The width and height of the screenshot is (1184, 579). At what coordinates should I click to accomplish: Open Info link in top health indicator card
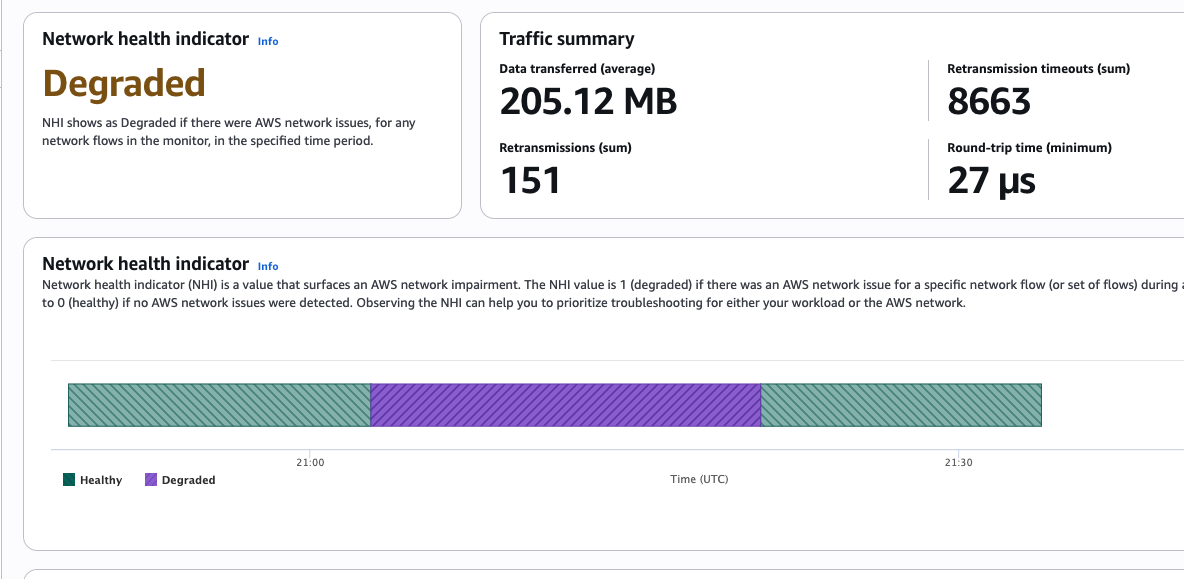[x=268, y=41]
